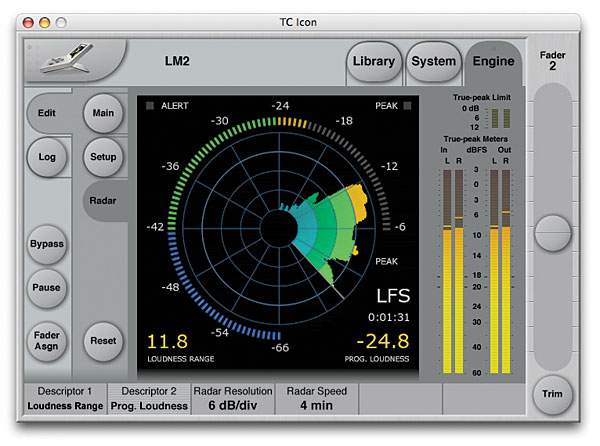Select Radar Speed 4 min parameter
The height and width of the screenshot is (446, 600).
pyautogui.click(x=316, y=399)
